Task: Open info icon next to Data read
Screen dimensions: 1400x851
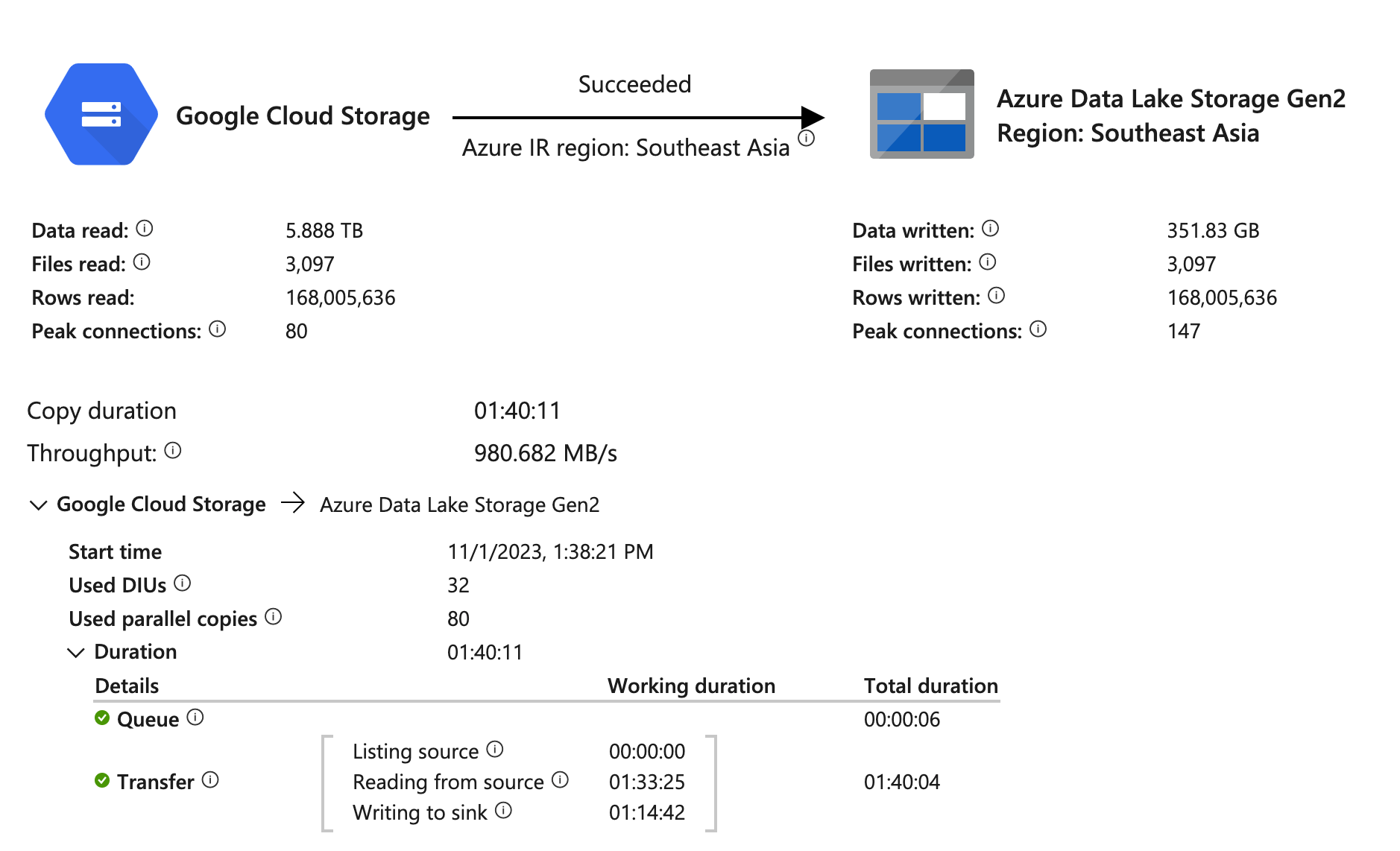Action: 145,229
